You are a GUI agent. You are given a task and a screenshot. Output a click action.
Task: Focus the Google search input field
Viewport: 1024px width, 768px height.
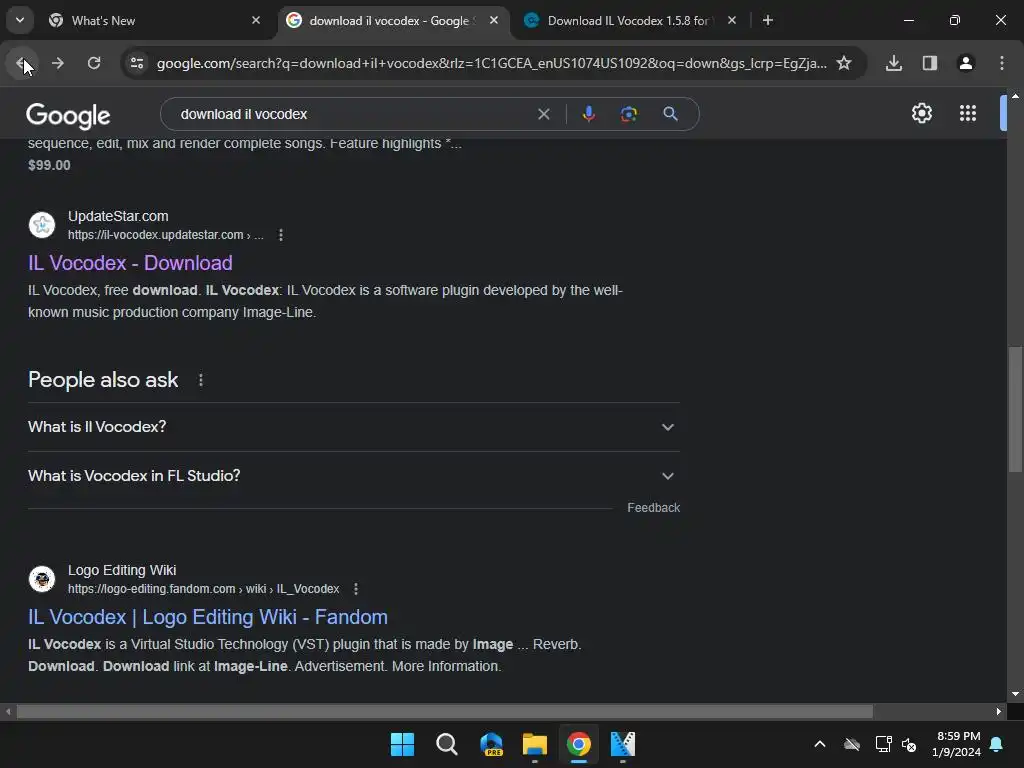[353, 114]
